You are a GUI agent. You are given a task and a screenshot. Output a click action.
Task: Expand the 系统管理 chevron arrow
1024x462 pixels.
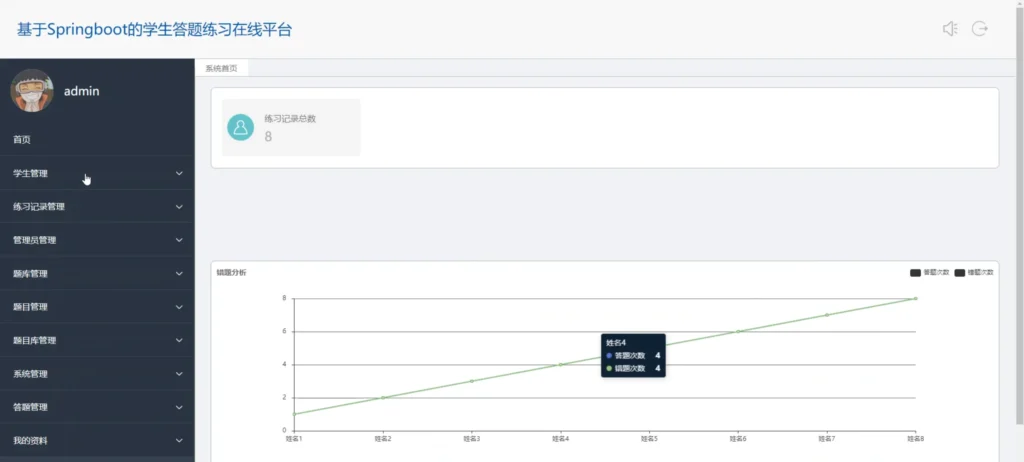click(x=179, y=374)
